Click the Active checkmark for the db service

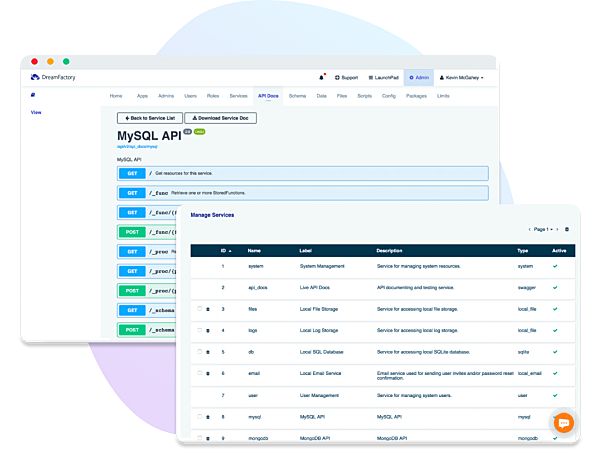click(x=555, y=352)
